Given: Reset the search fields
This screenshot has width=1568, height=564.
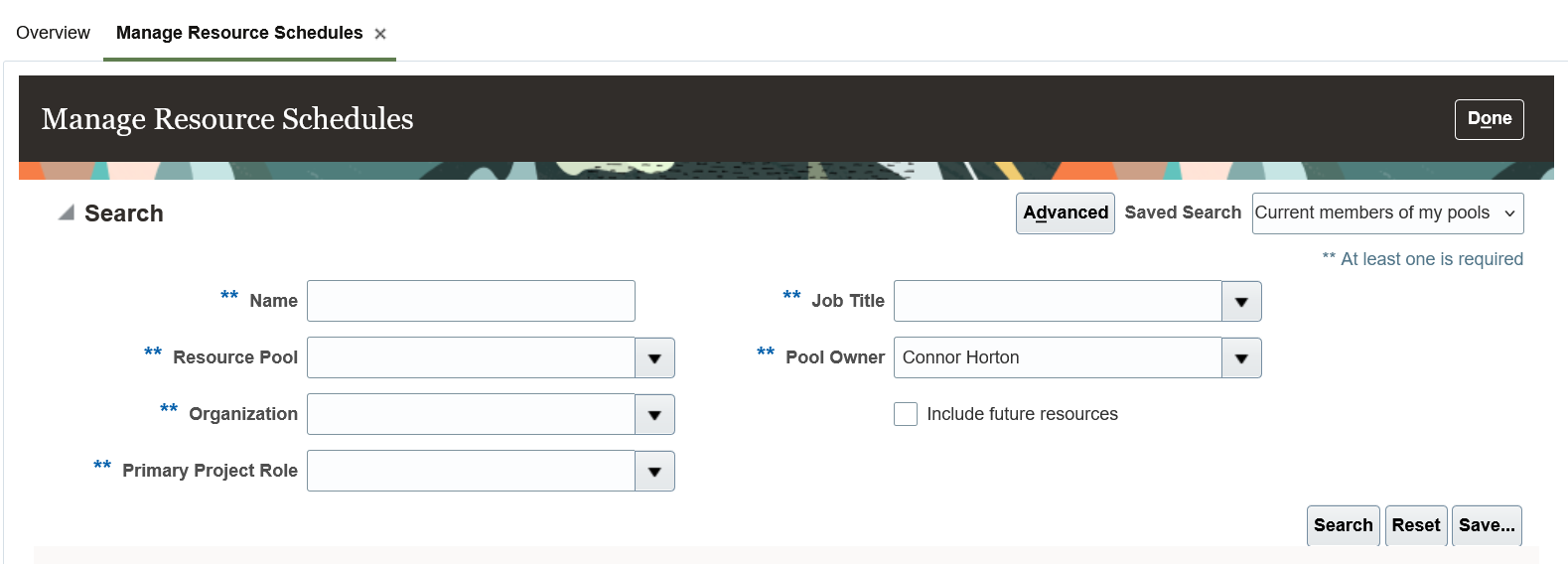Looking at the screenshot, I should point(1415,525).
